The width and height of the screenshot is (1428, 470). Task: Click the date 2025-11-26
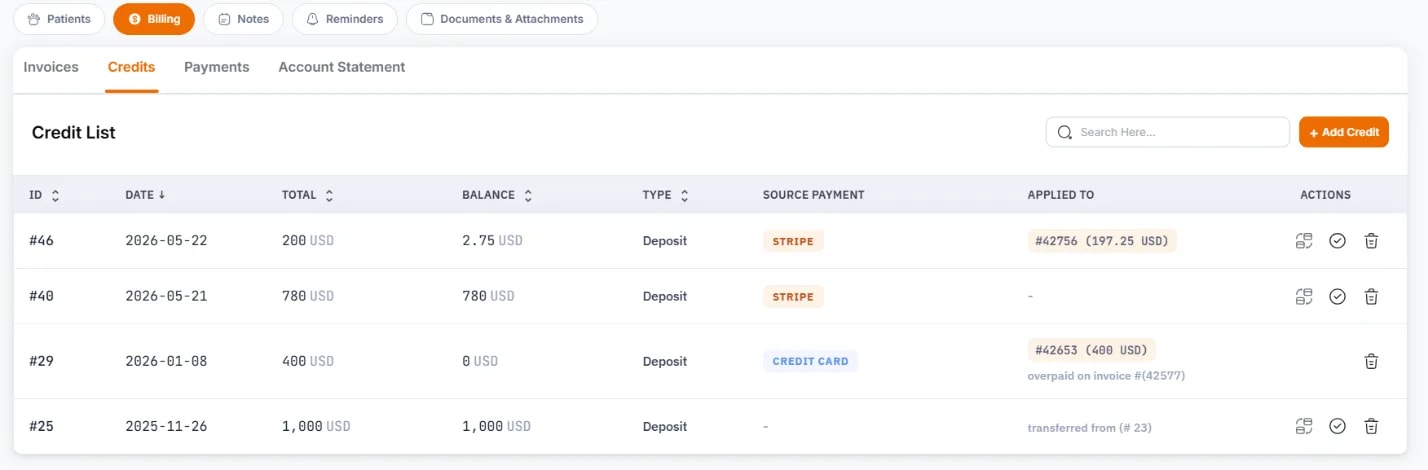[166, 426]
